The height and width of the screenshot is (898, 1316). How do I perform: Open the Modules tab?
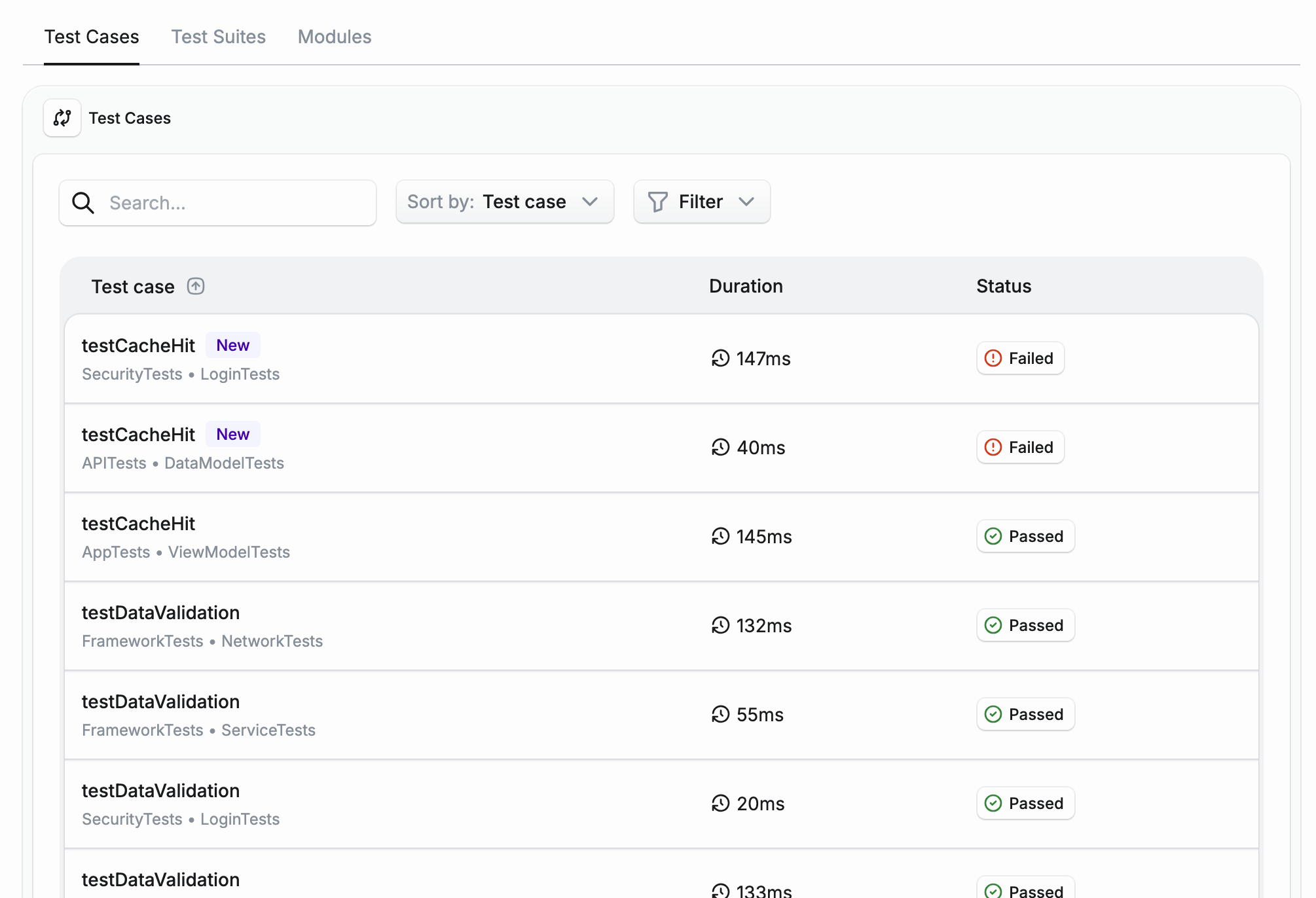334,37
